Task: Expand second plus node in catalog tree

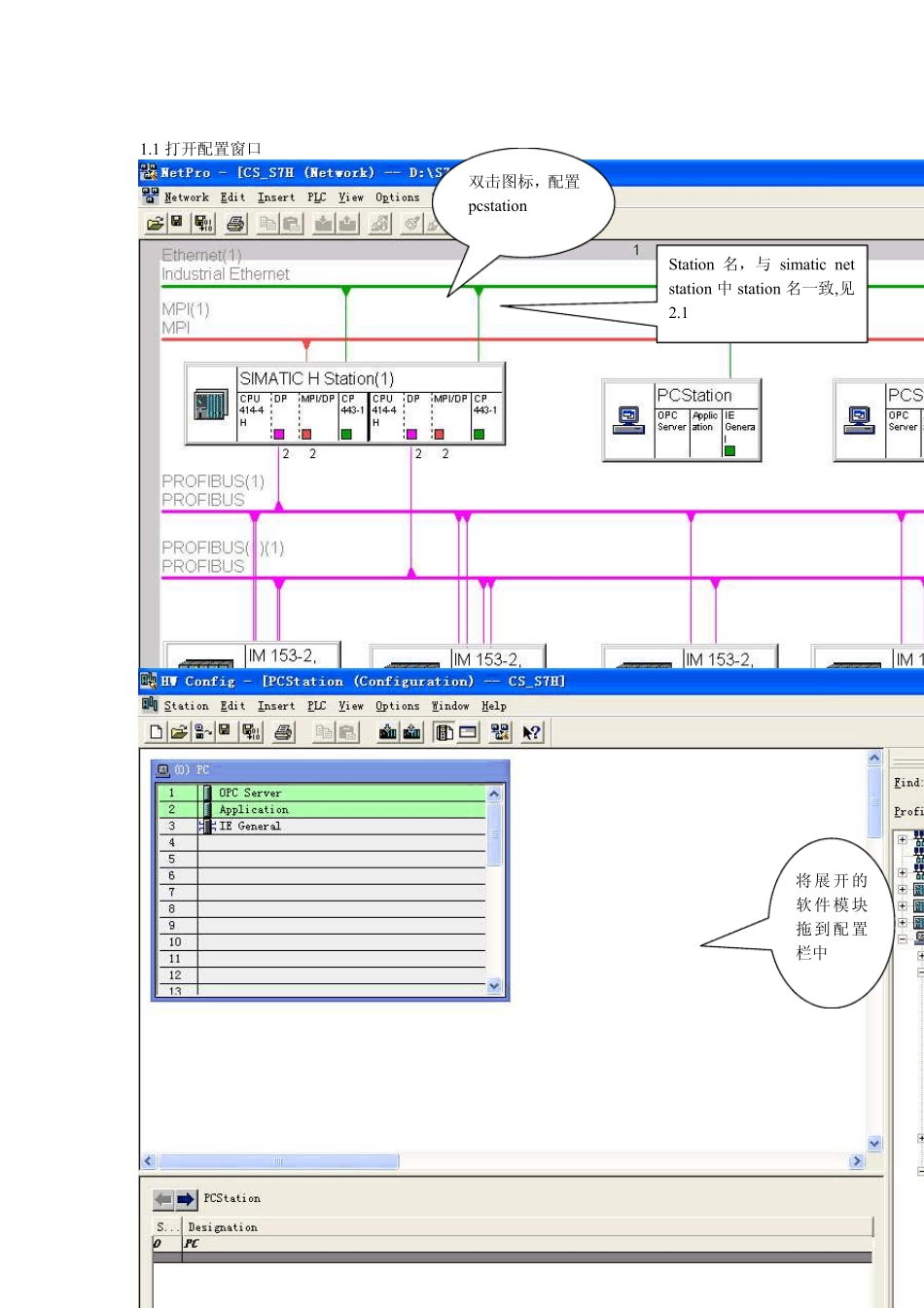Action: coord(902,872)
